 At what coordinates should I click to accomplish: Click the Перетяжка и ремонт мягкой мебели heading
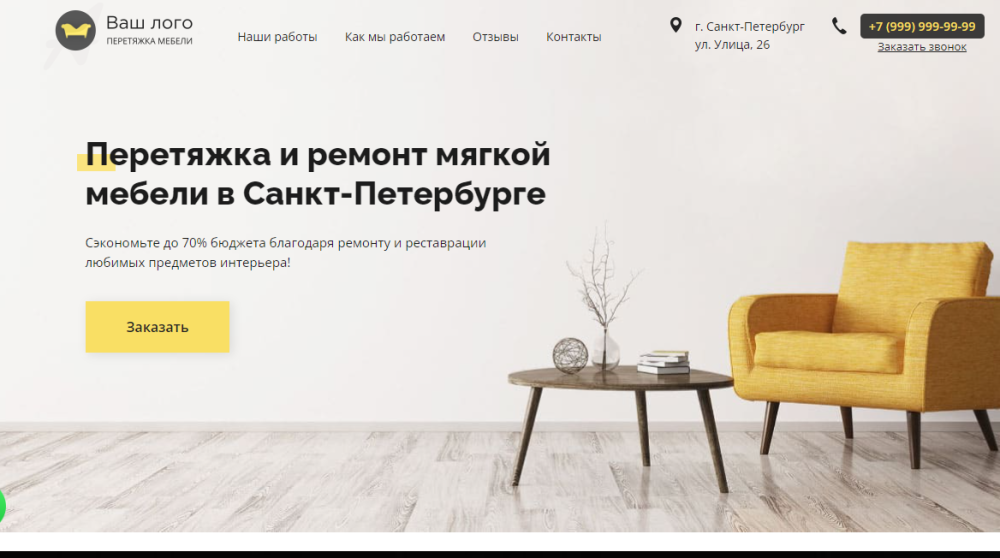coord(318,173)
